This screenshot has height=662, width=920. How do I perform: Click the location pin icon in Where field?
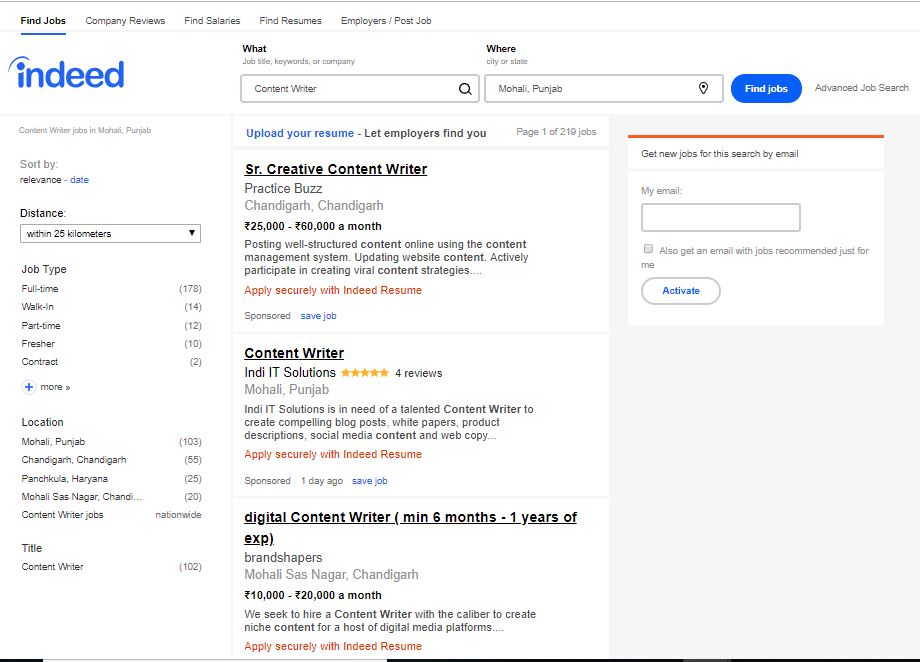[x=703, y=88]
